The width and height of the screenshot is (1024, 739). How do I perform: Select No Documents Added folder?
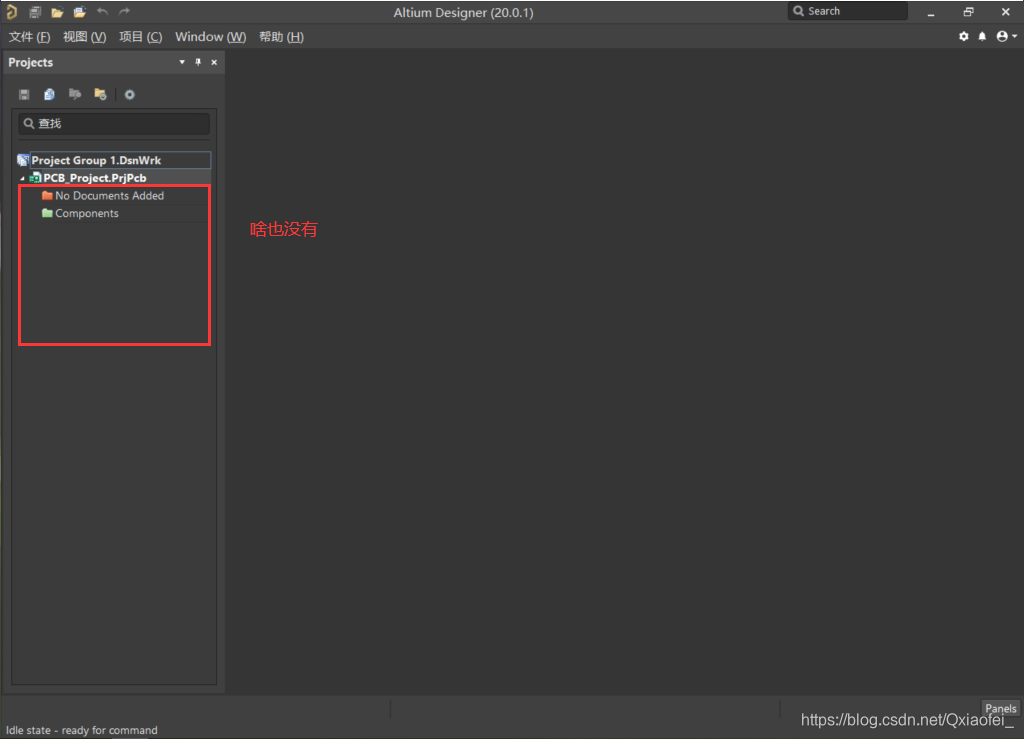point(109,195)
